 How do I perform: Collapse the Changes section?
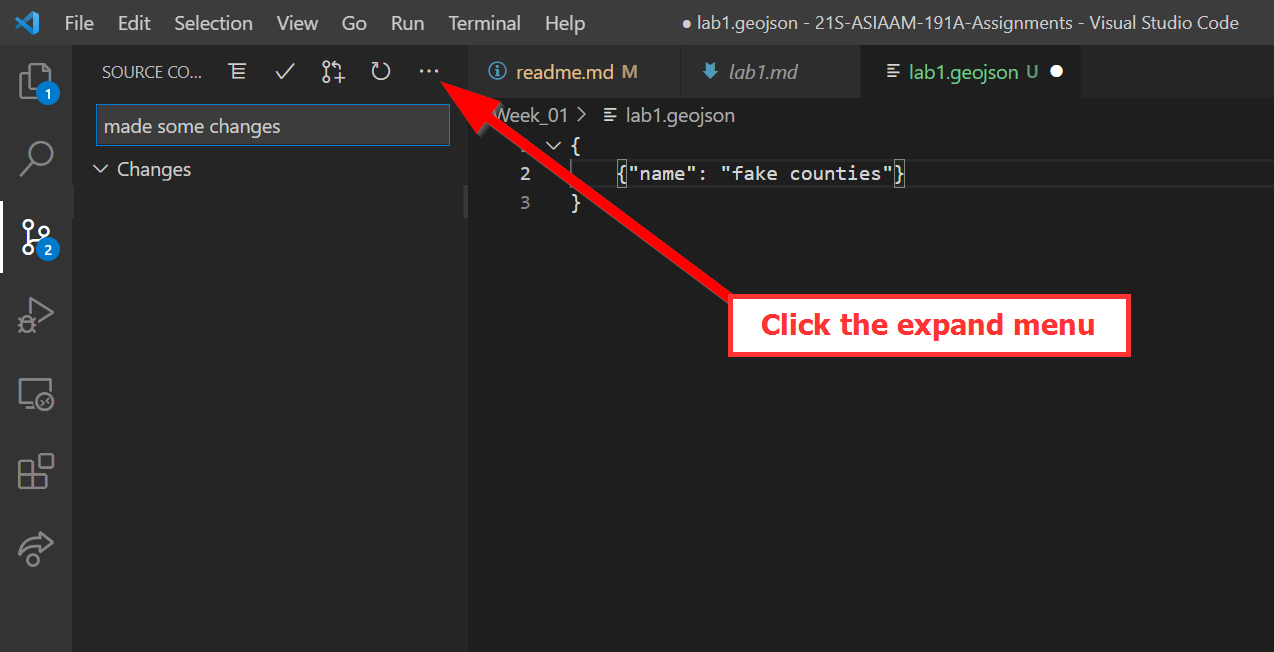click(x=100, y=170)
